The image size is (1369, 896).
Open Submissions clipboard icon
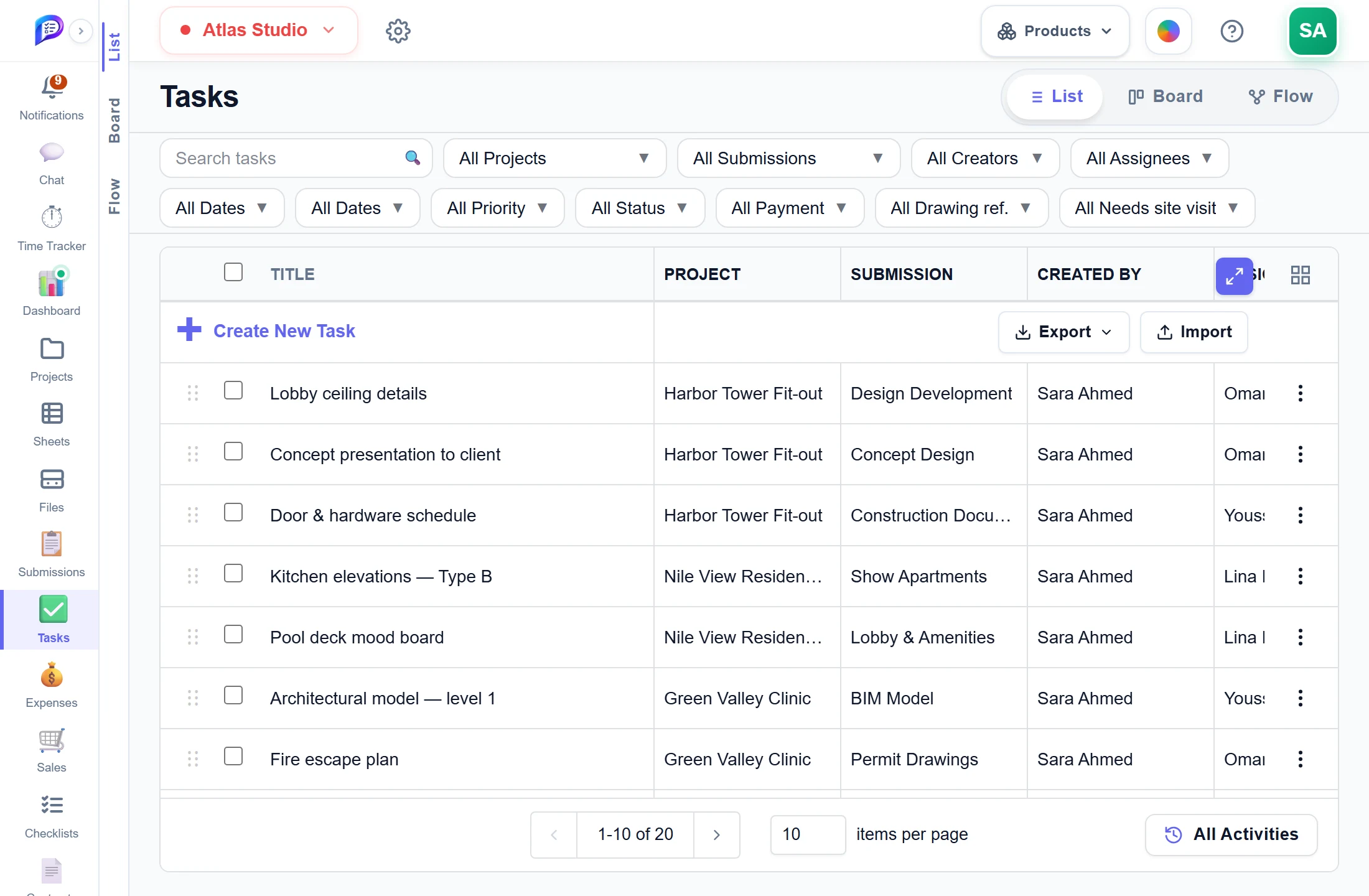tap(52, 544)
